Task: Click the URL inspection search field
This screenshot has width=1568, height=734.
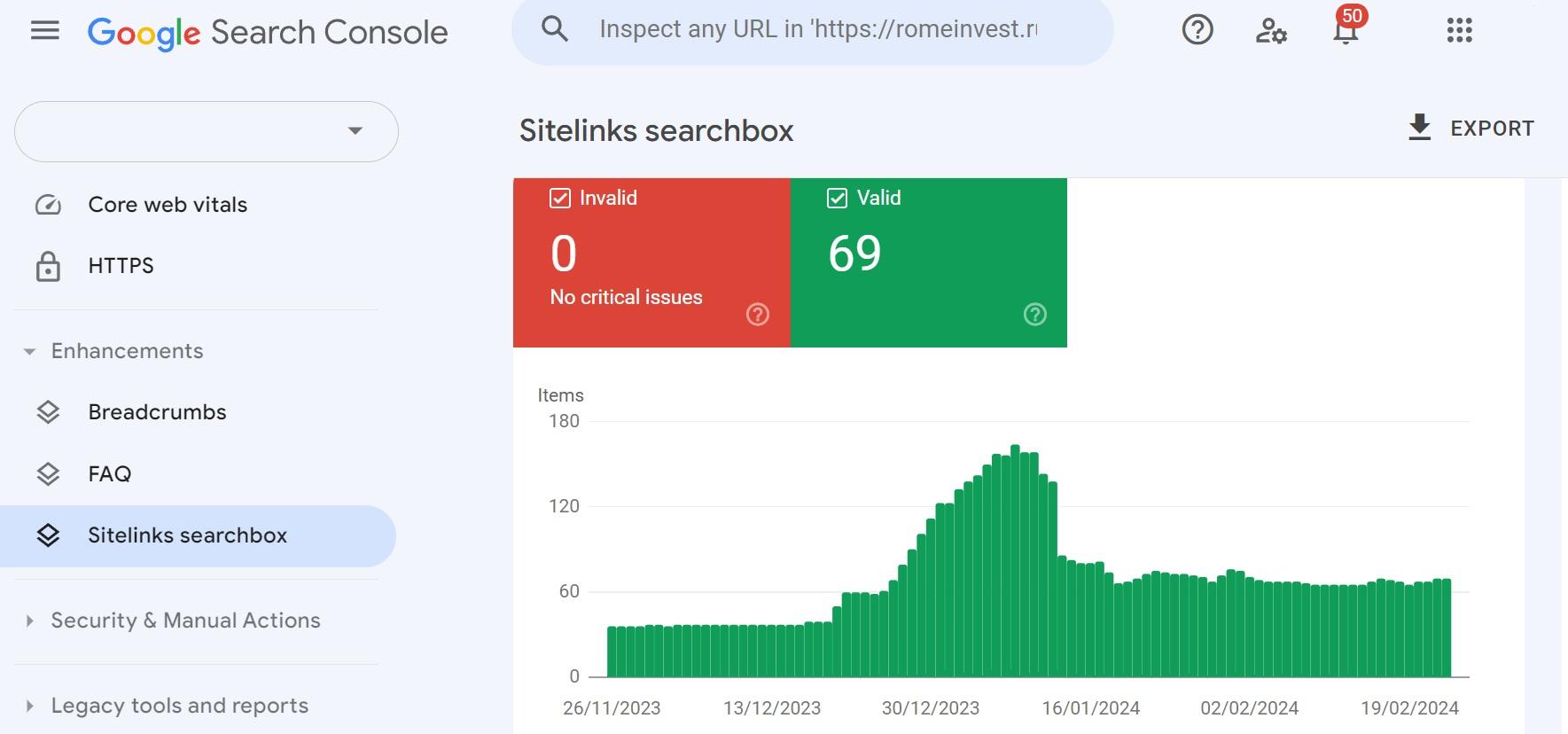Action: pyautogui.click(x=817, y=29)
